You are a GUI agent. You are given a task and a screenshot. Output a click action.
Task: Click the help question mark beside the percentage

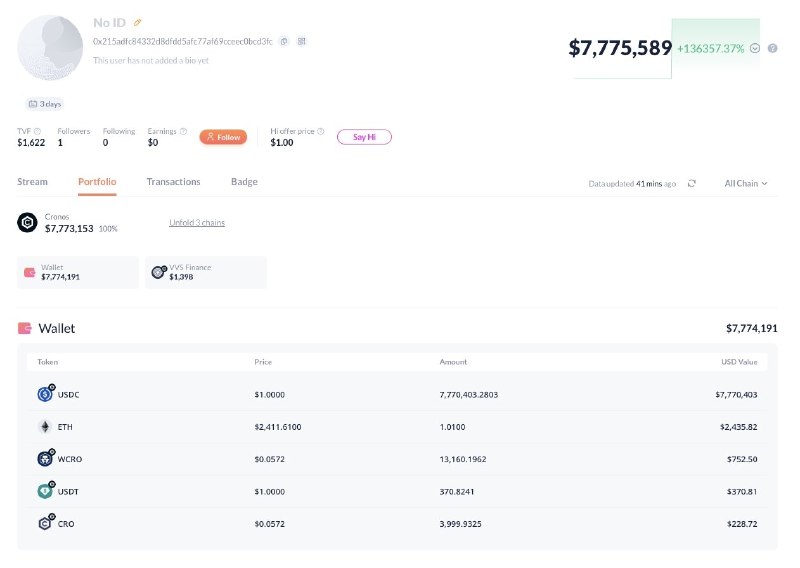tap(772, 48)
